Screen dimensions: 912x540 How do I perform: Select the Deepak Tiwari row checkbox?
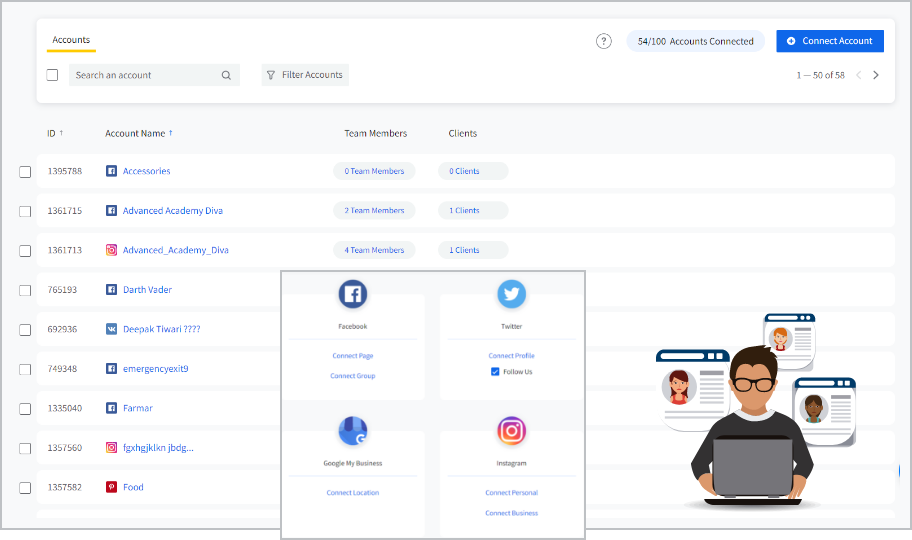pyautogui.click(x=25, y=330)
